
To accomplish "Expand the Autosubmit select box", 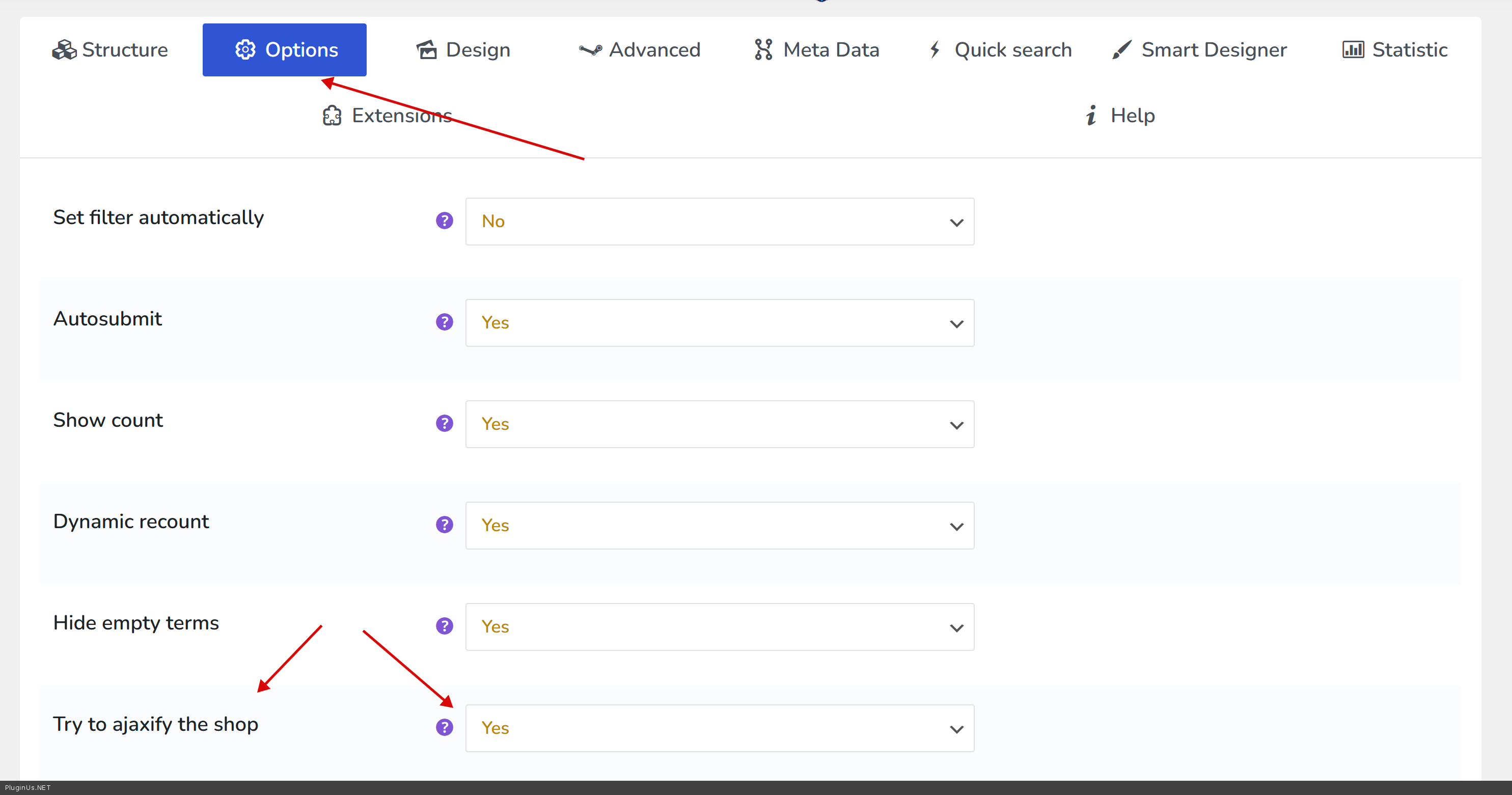I will [719, 323].
